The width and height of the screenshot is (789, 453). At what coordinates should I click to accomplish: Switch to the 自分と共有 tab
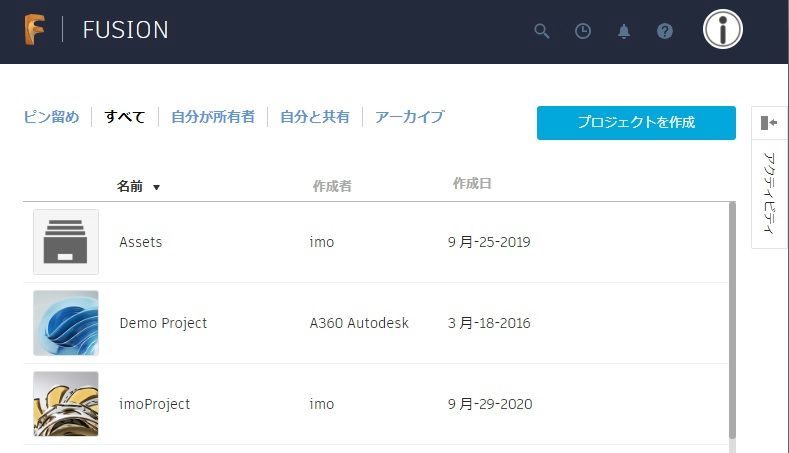[x=314, y=117]
